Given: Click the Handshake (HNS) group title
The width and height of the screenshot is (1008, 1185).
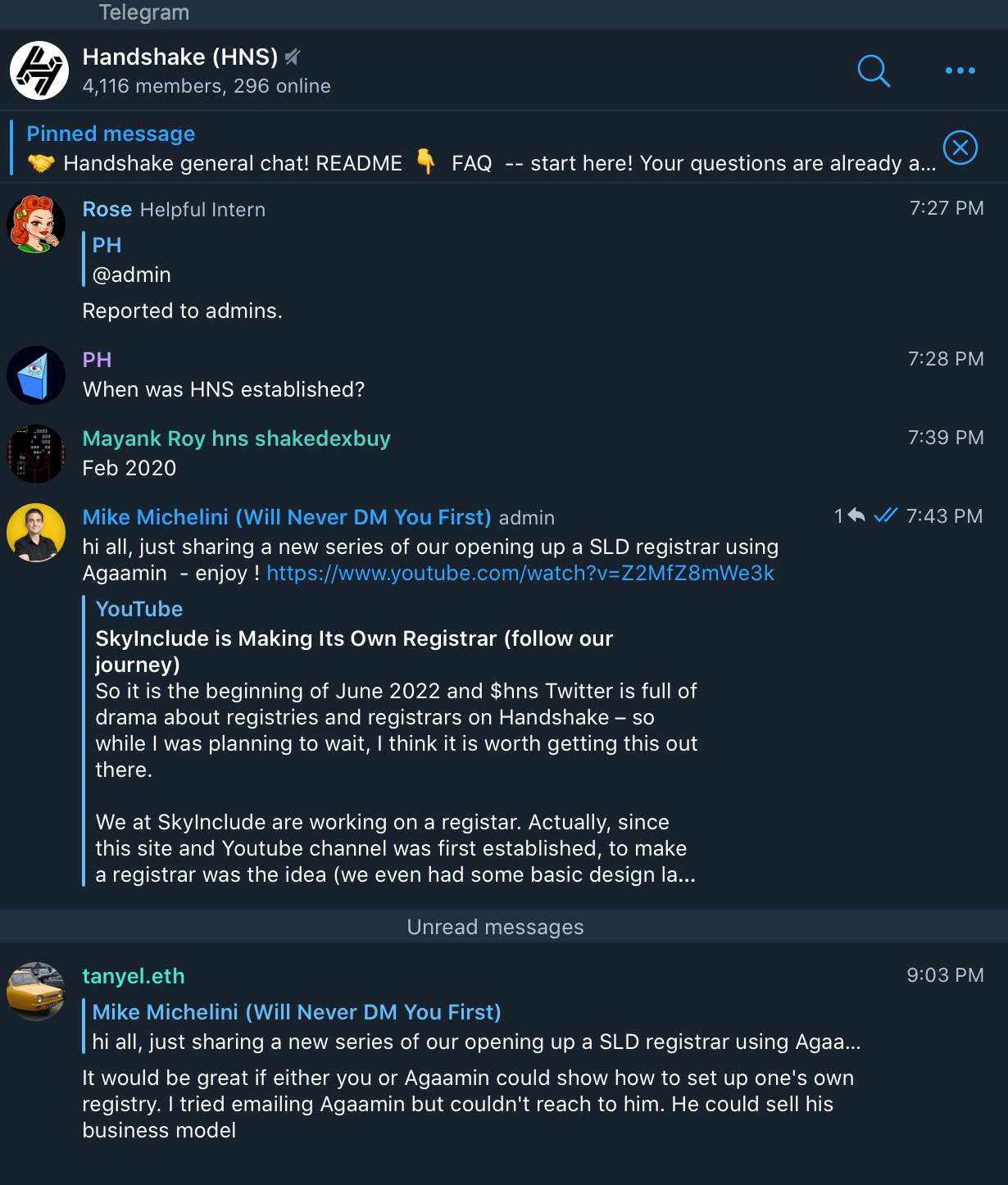Looking at the screenshot, I should click(180, 57).
